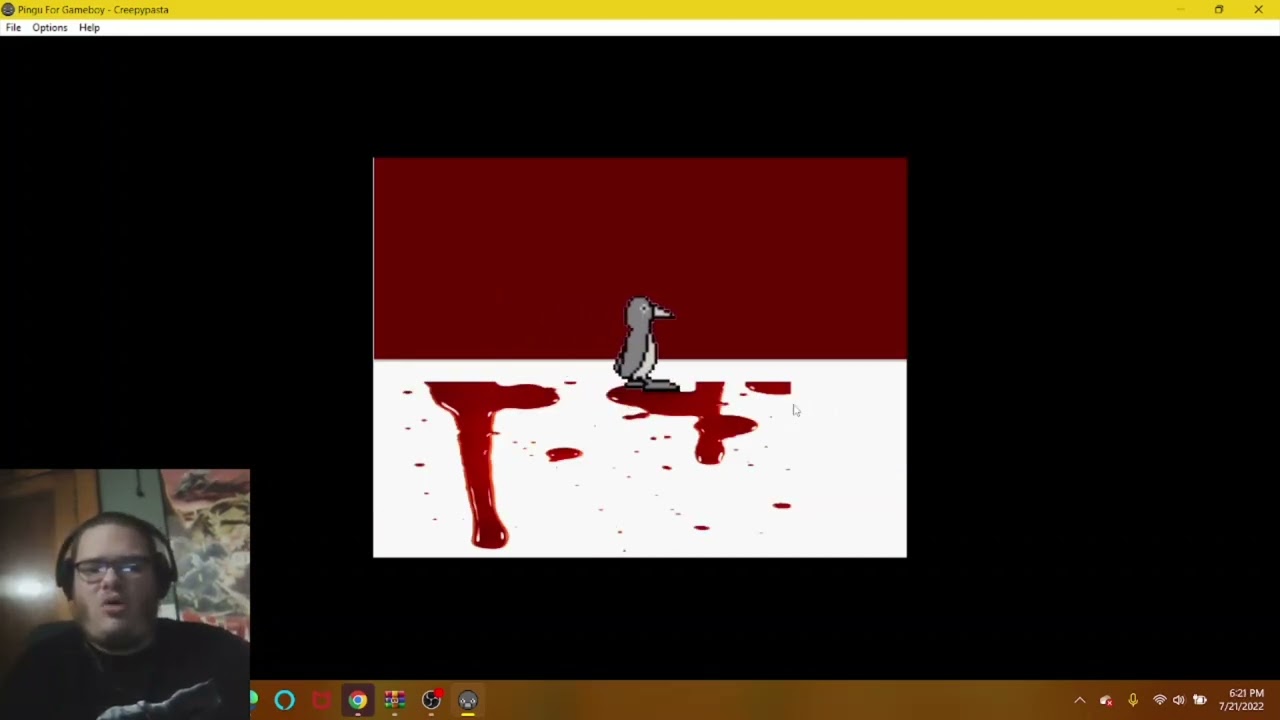The image size is (1280, 720).
Task: Switch to OBS Studio on taskbar
Action: pos(431,700)
